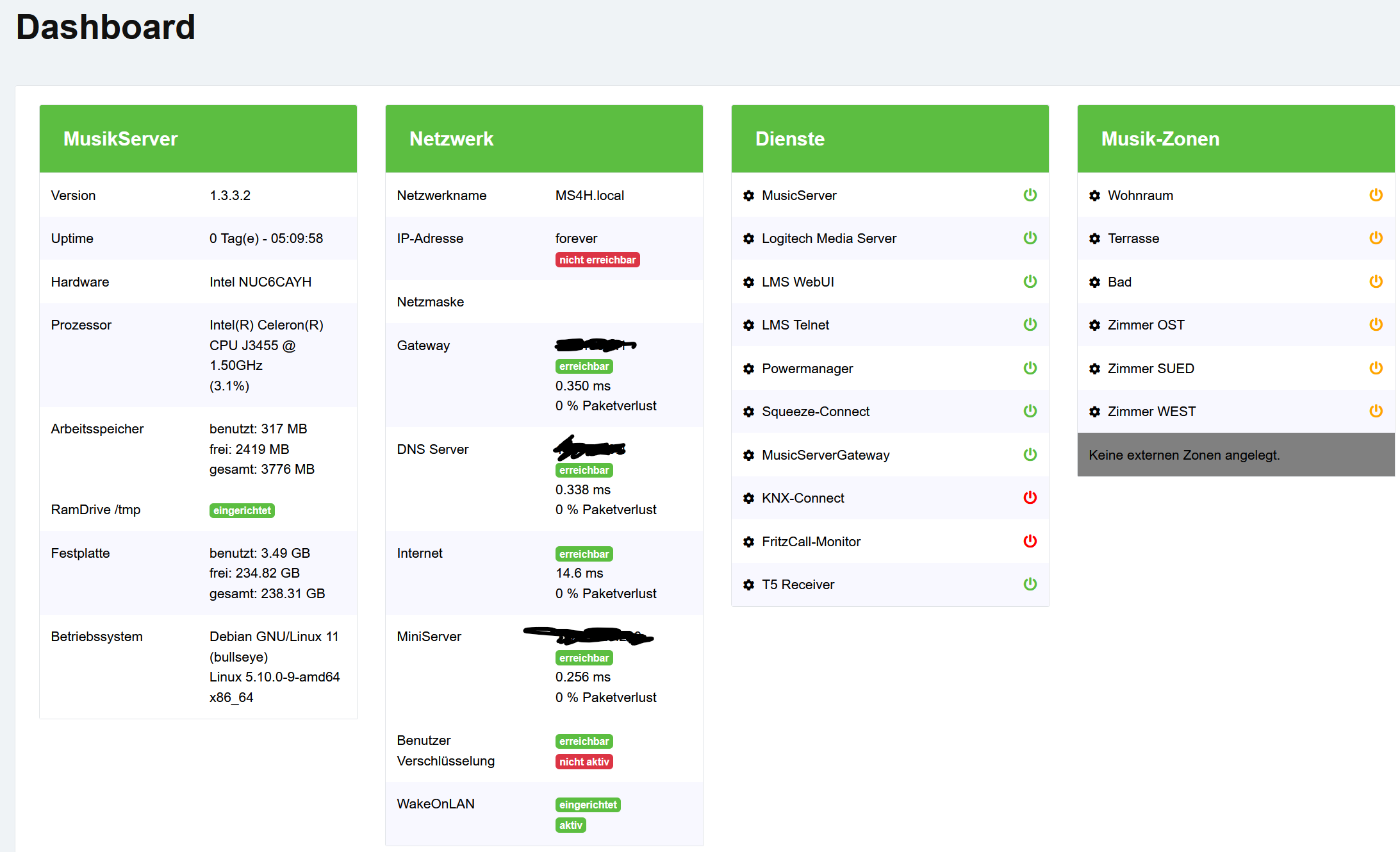Click the gear icon beside KNX-Connect
This screenshot has width=1400, height=852.
click(748, 498)
